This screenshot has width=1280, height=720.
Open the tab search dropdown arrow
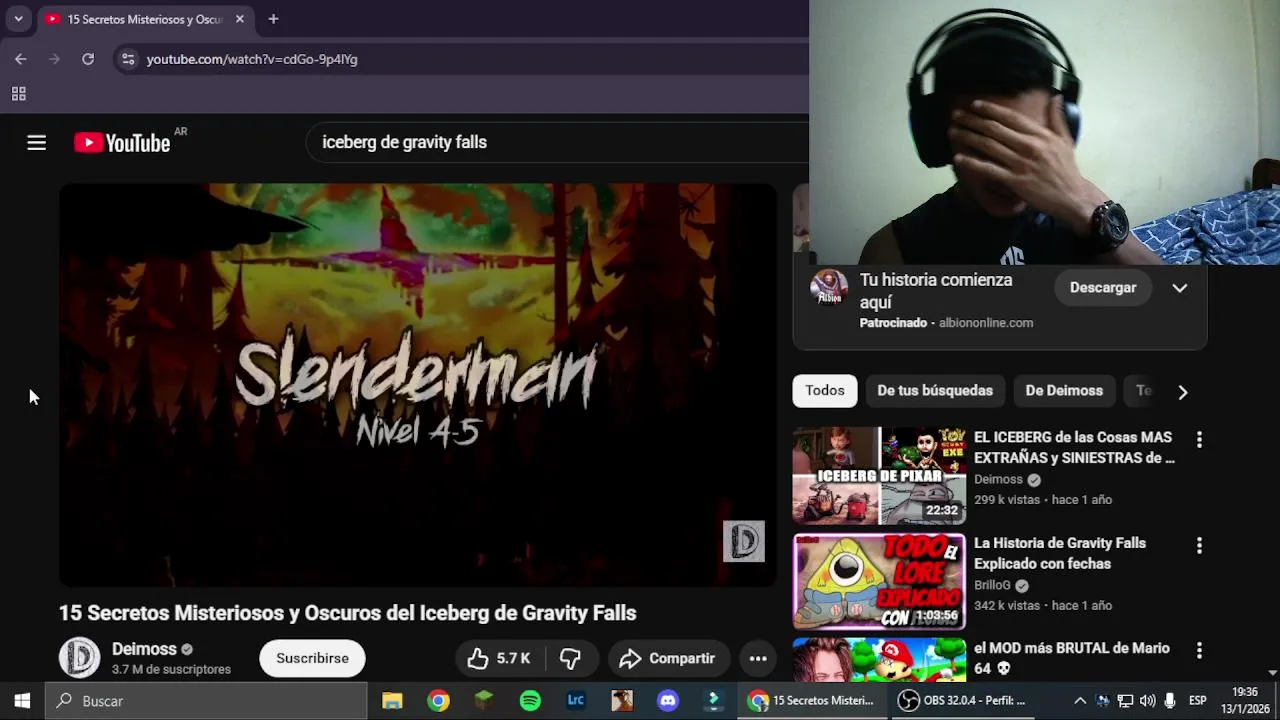18,19
